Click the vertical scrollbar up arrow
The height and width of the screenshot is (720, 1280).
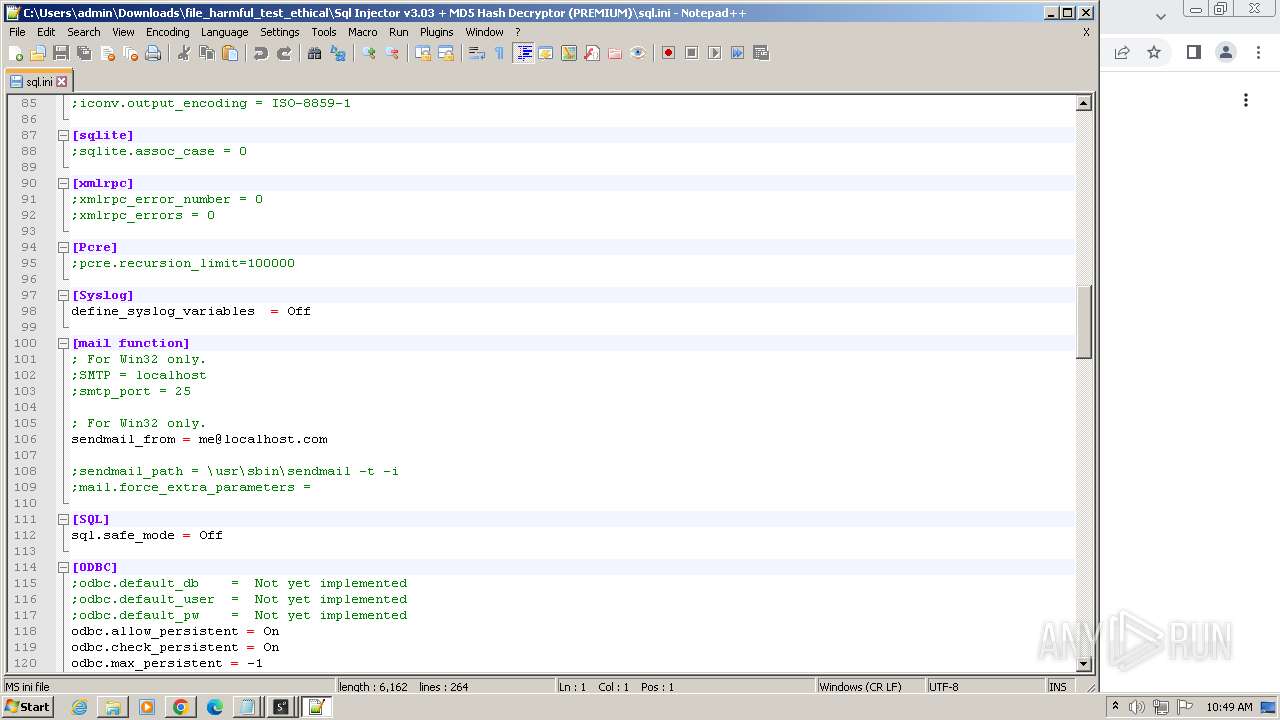click(x=1083, y=103)
